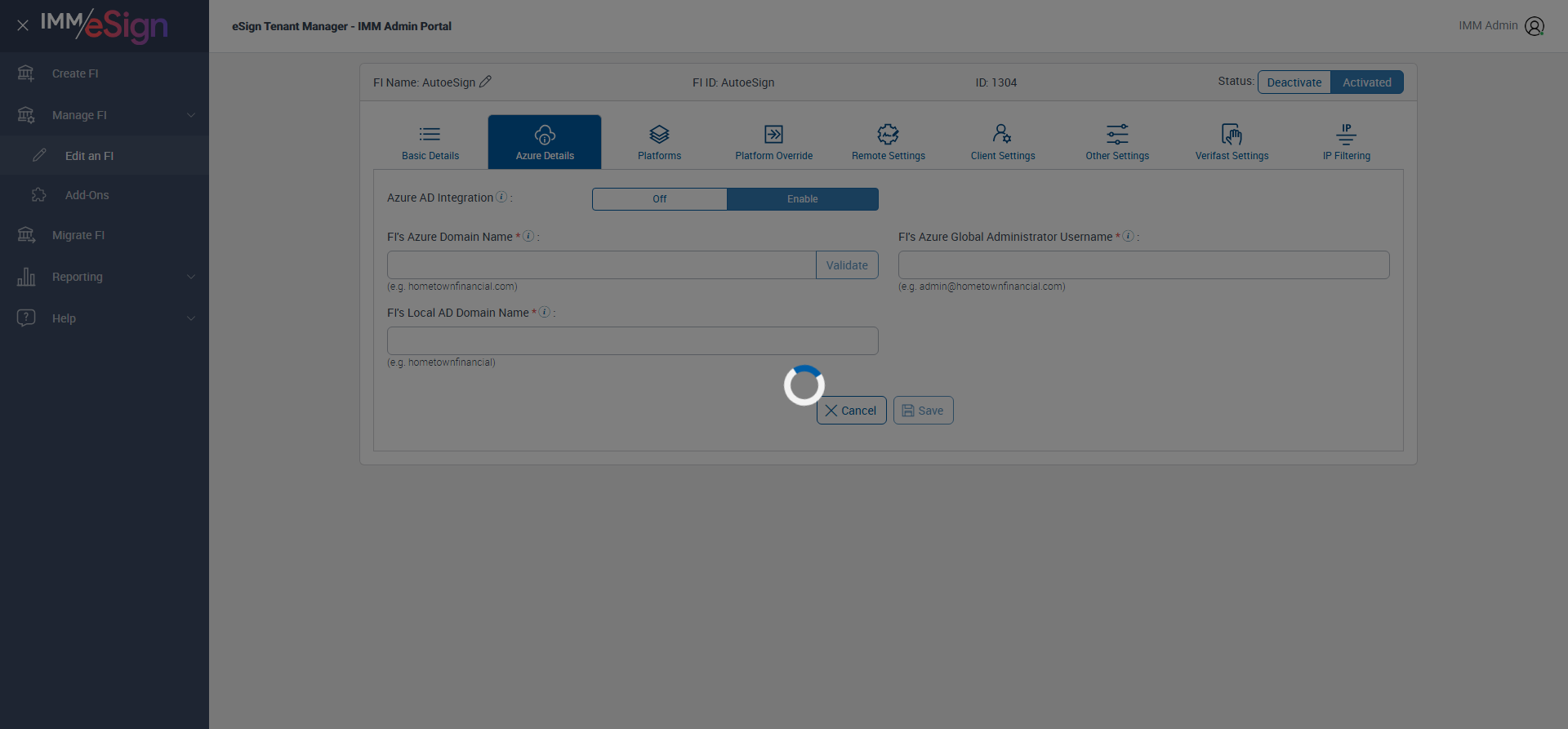
Task: Click the Manage FI bank-gear icon
Action: (x=26, y=115)
